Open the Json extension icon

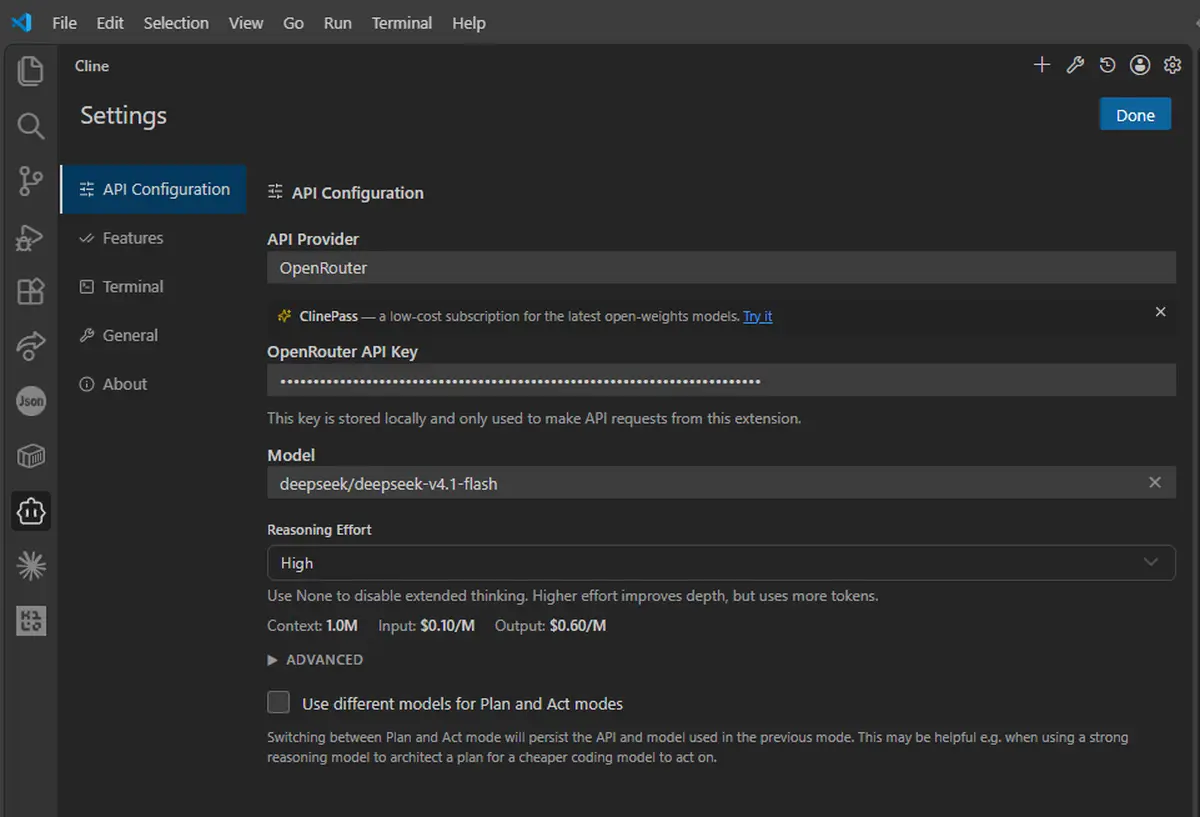[31, 401]
